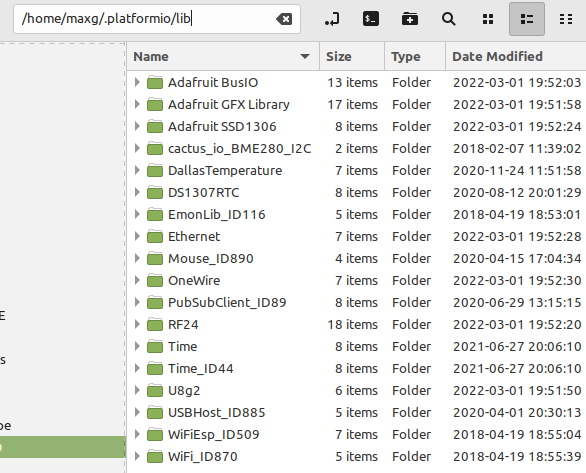Select the cactus_io_BME280_I2C folder icon
This screenshot has width=586, height=473.
coord(155,148)
